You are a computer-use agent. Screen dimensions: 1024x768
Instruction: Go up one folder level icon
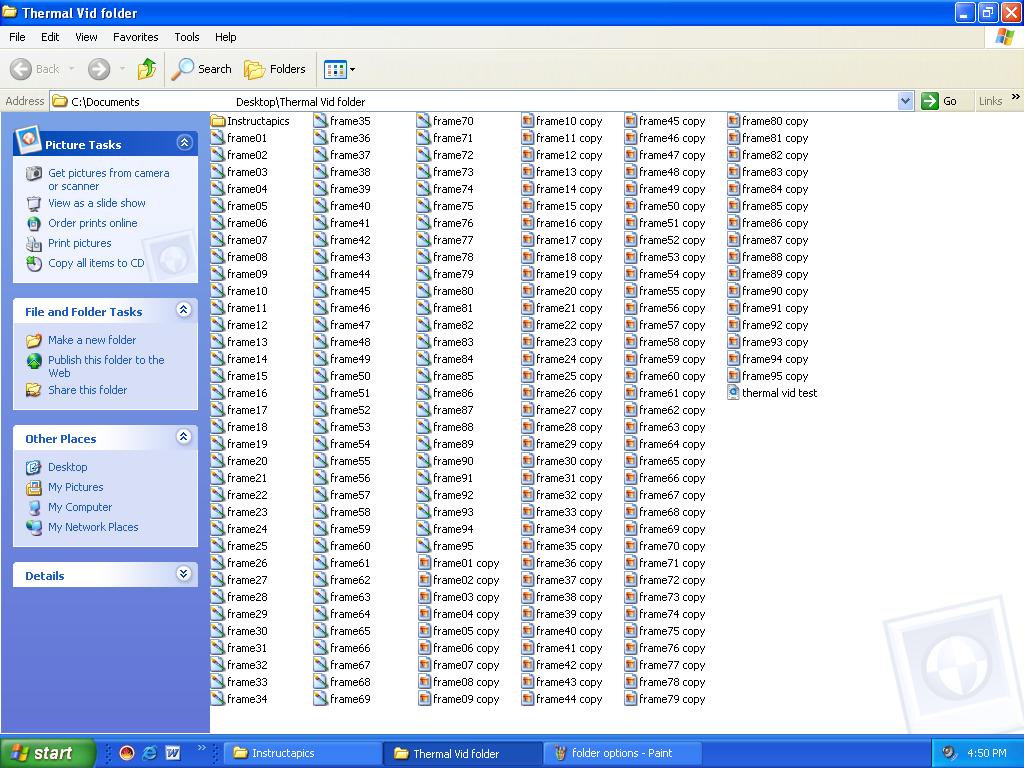147,69
